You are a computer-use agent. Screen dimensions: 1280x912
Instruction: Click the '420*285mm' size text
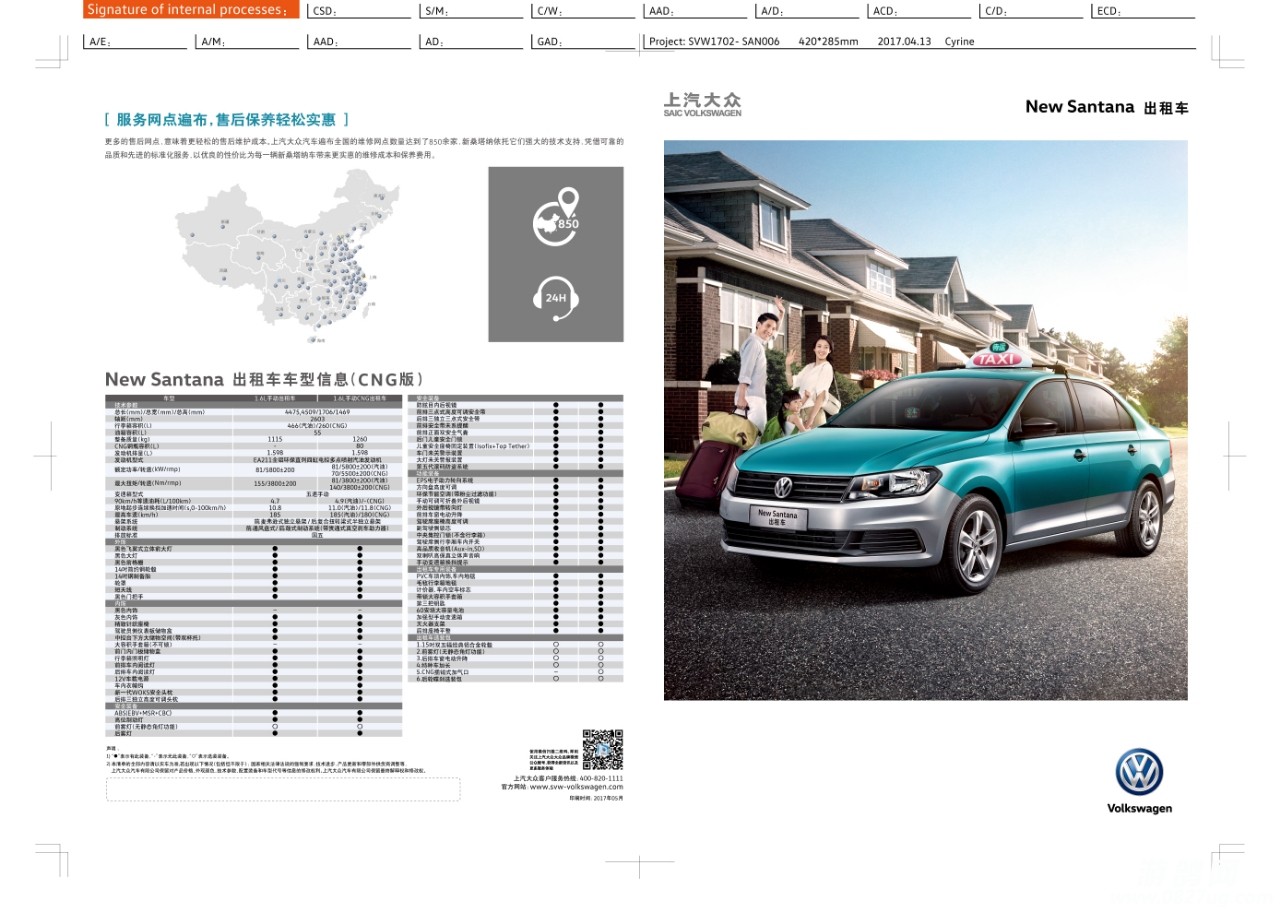point(828,42)
